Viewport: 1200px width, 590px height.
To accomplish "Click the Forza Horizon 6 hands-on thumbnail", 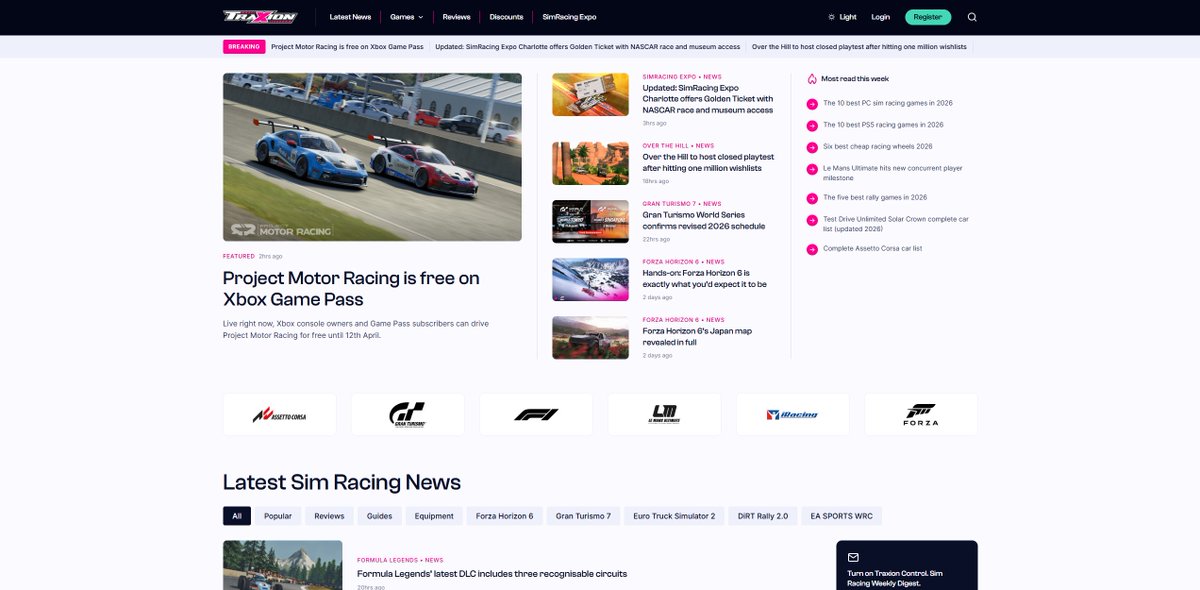I will 590,279.
